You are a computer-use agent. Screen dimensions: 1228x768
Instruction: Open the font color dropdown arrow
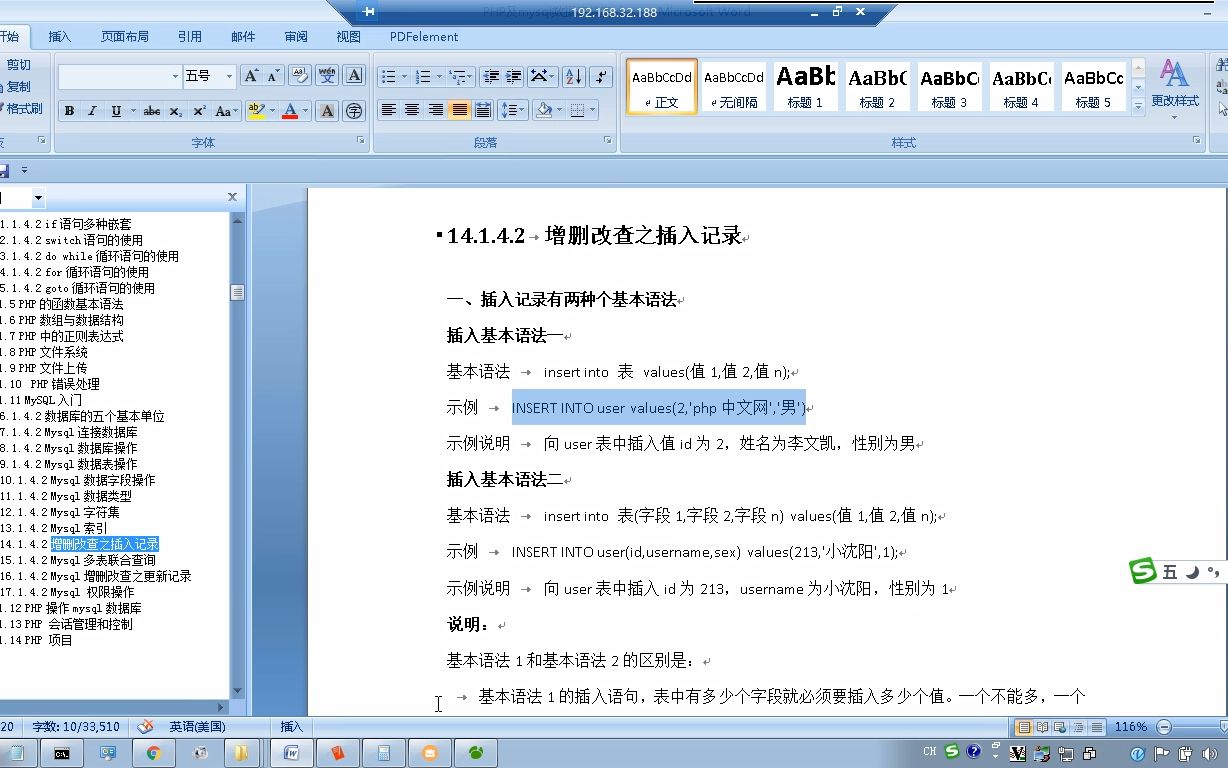pos(304,111)
